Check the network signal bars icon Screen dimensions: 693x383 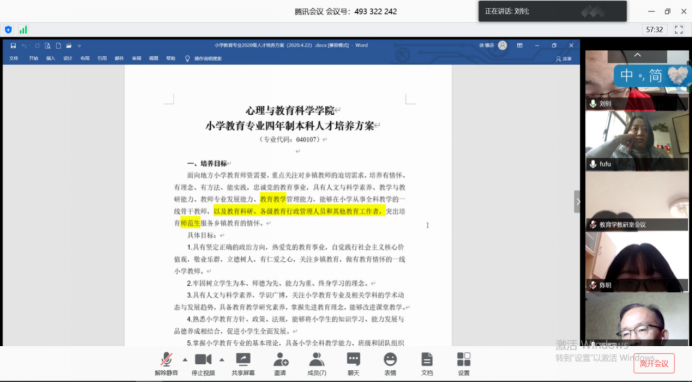pyautogui.click(x=23, y=30)
